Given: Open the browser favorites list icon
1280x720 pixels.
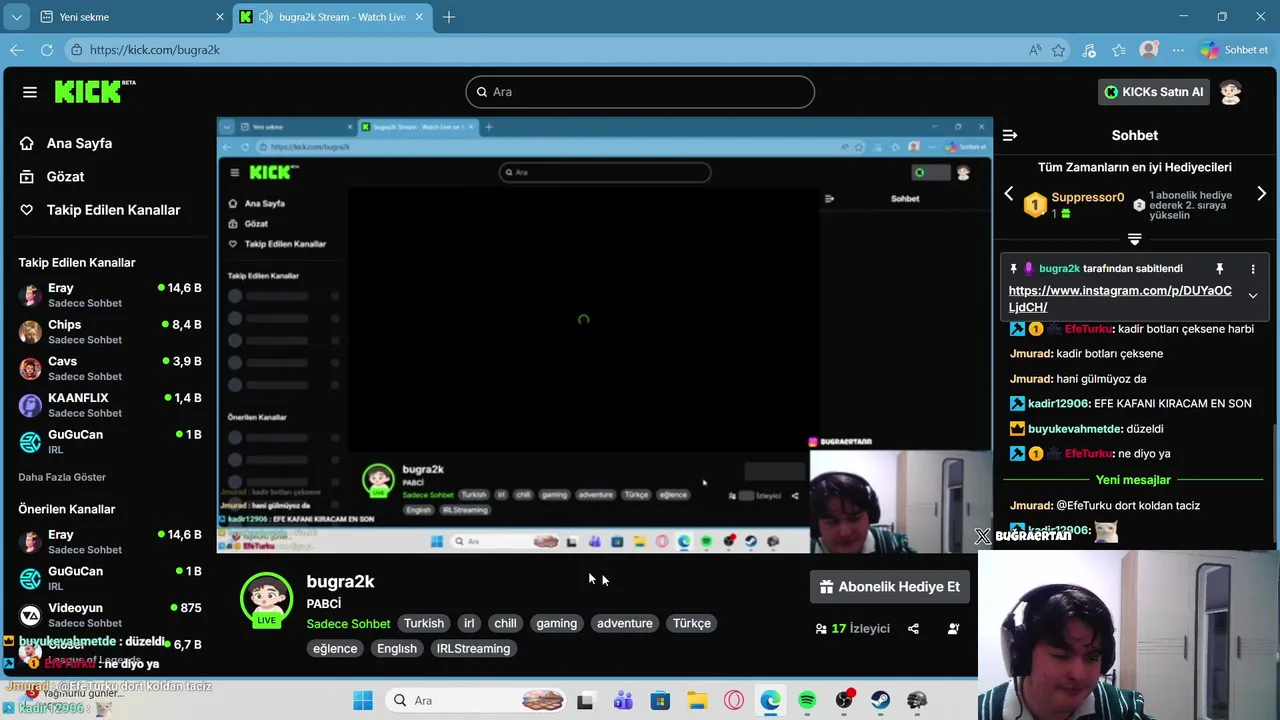Looking at the screenshot, I should point(1119,50).
